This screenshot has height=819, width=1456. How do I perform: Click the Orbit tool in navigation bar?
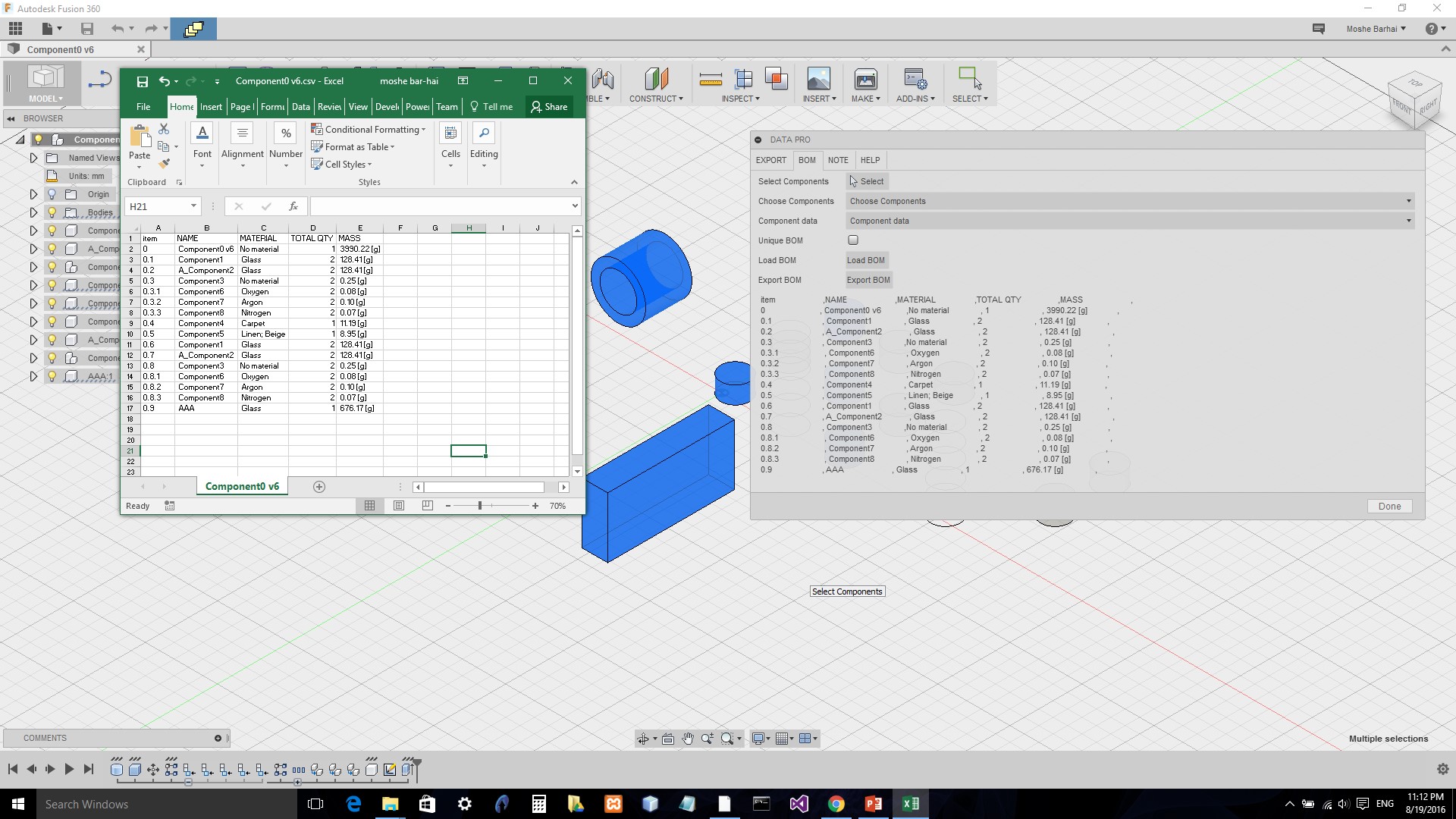point(643,739)
